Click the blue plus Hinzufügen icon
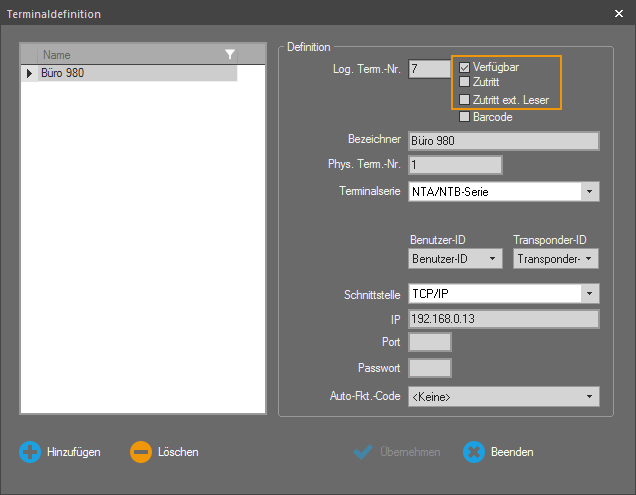636x495 pixels. (30, 452)
